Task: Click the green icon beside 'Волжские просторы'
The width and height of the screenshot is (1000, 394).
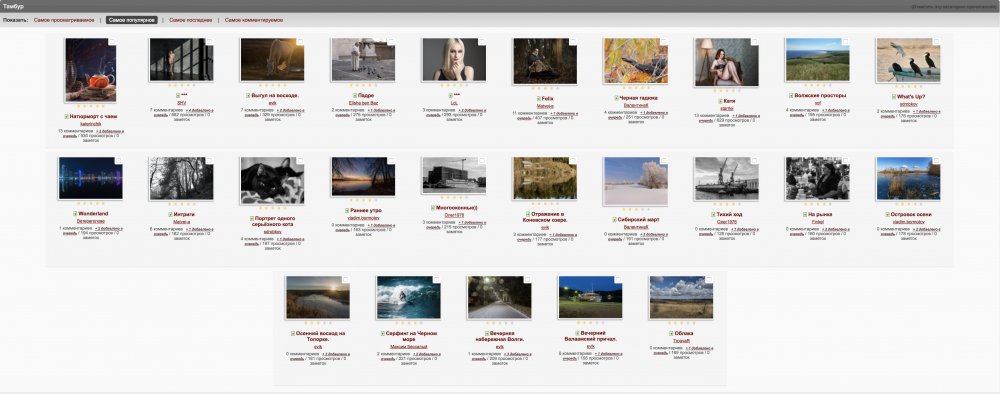Action: tap(790, 95)
